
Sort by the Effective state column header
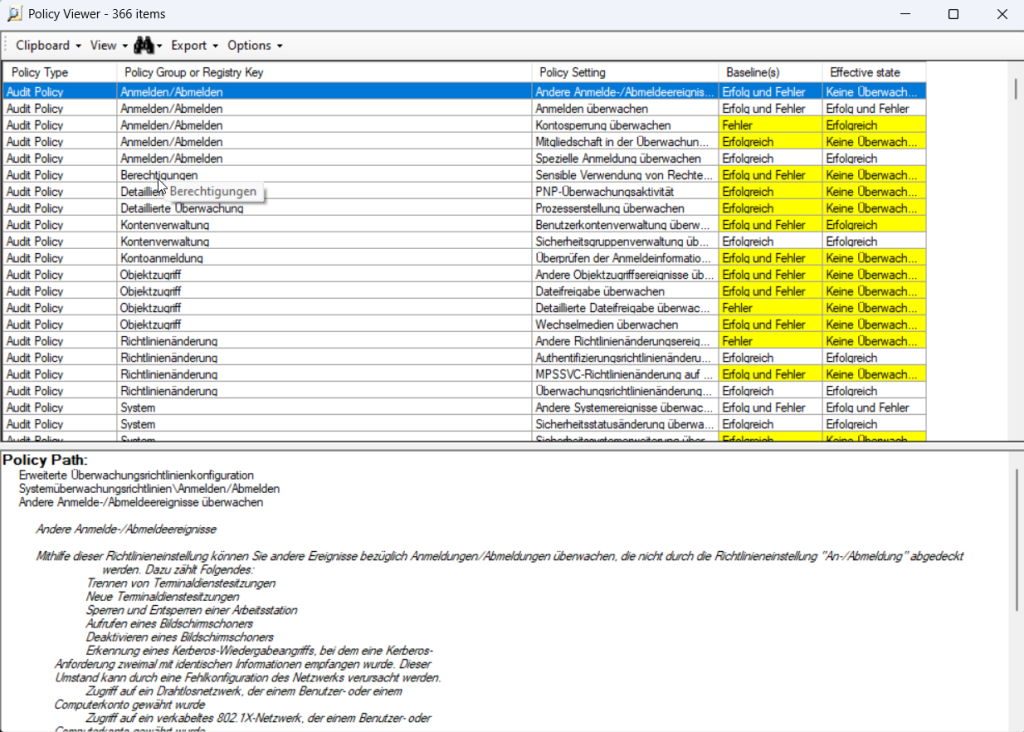coord(874,72)
